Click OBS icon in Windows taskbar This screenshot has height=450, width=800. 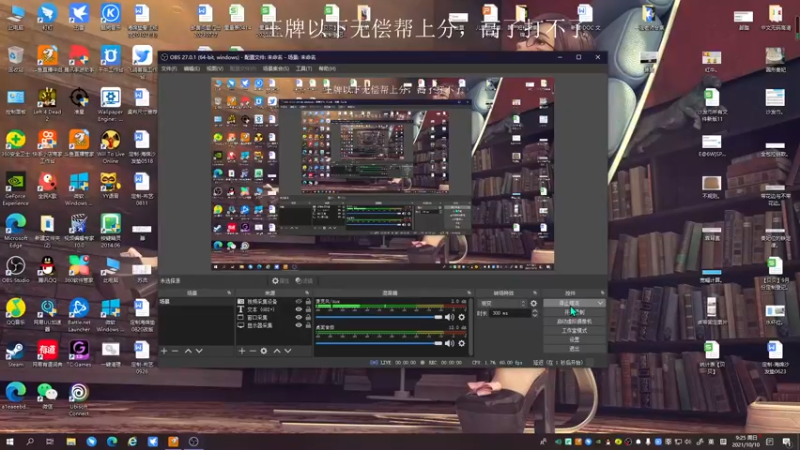(193, 441)
